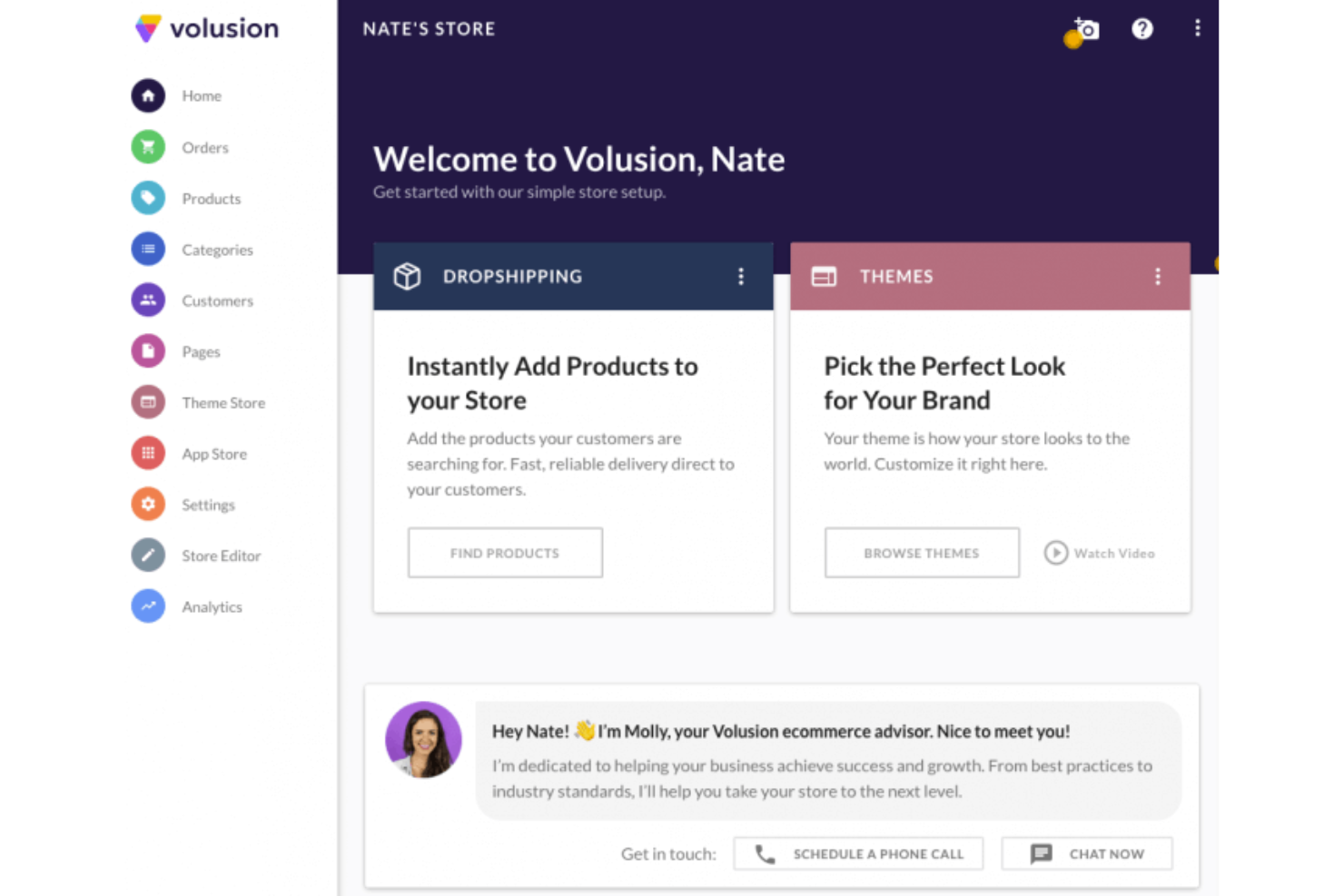Click Molly's profile photo
Image resolution: width=1344 pixels, height=896 pixels.
[423, 740]
